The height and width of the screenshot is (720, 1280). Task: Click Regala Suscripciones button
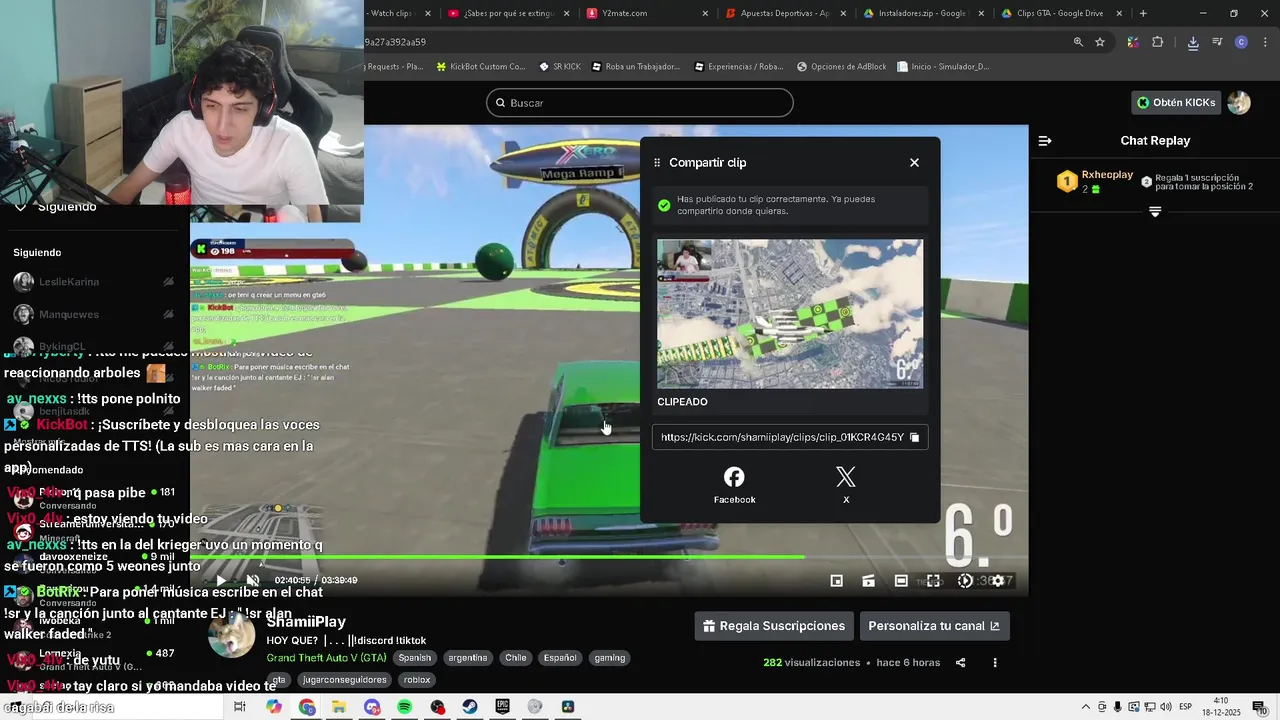point(774,626)
